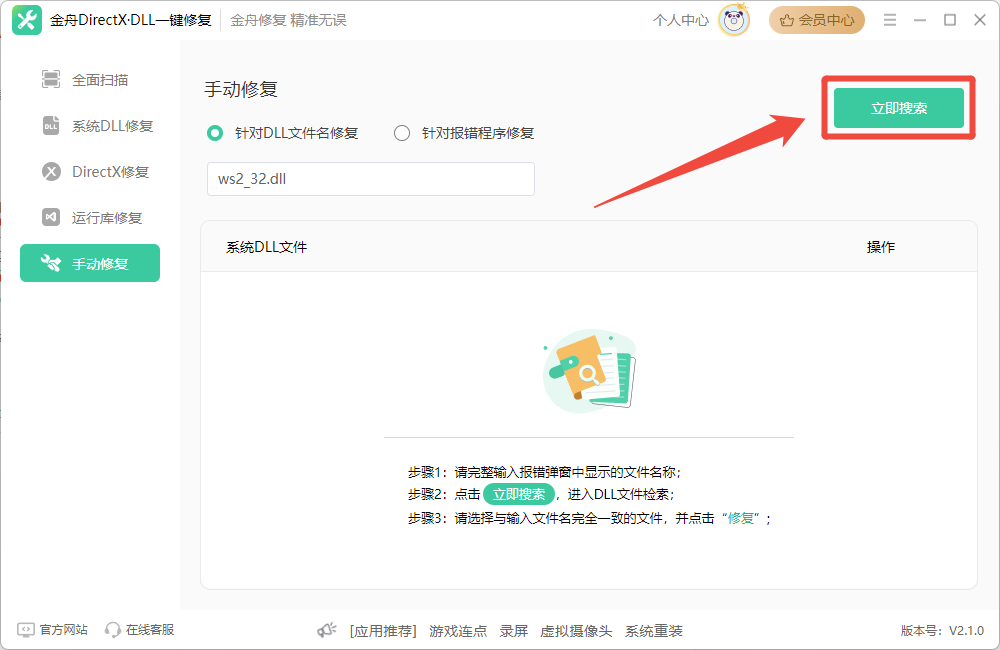Image resolution: width=1000 pixels, height=650 pixels.
Task: Click 立即搜索 badge in step 2
Action: [518, 494]
